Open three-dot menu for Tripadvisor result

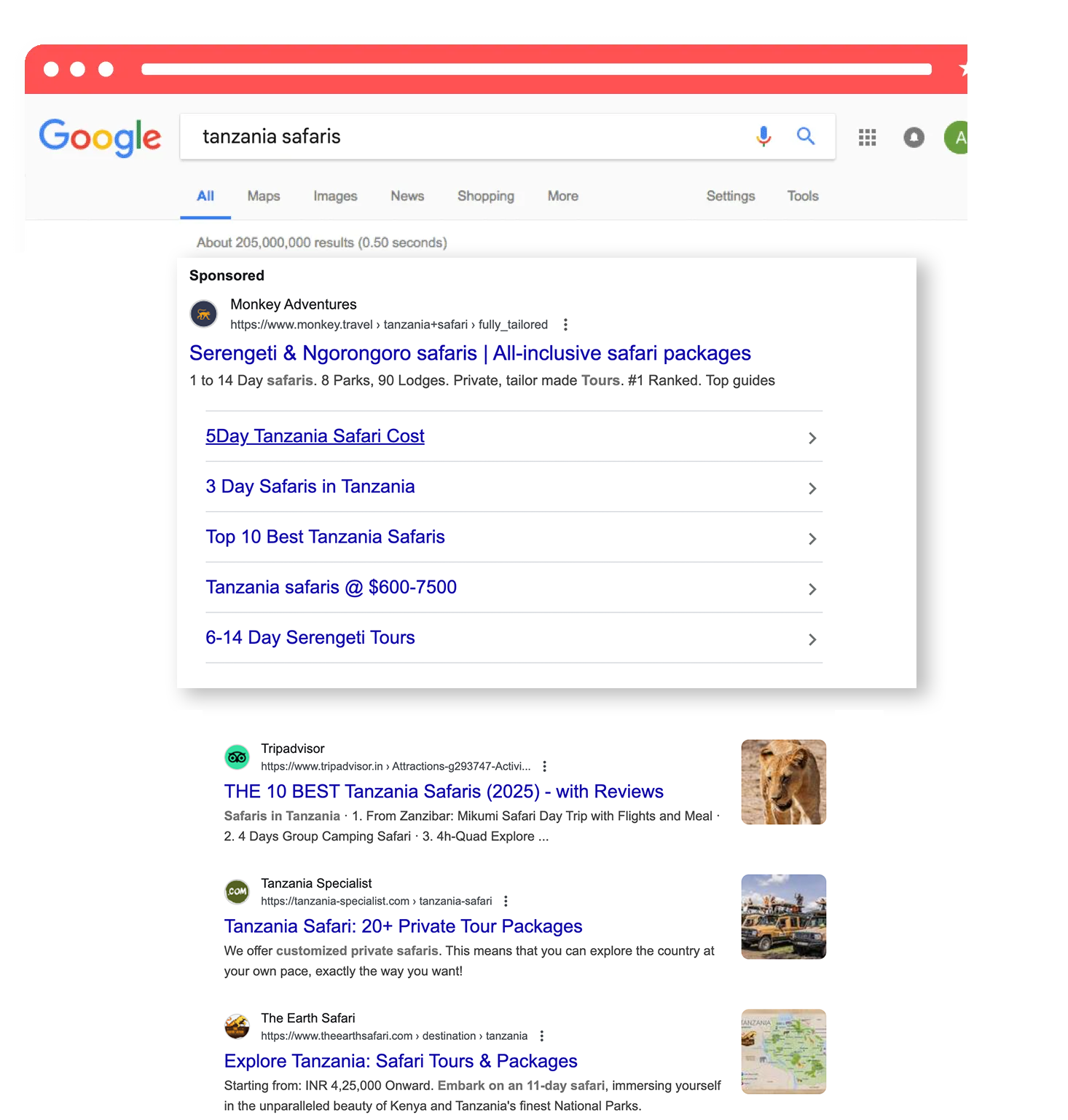544,766
